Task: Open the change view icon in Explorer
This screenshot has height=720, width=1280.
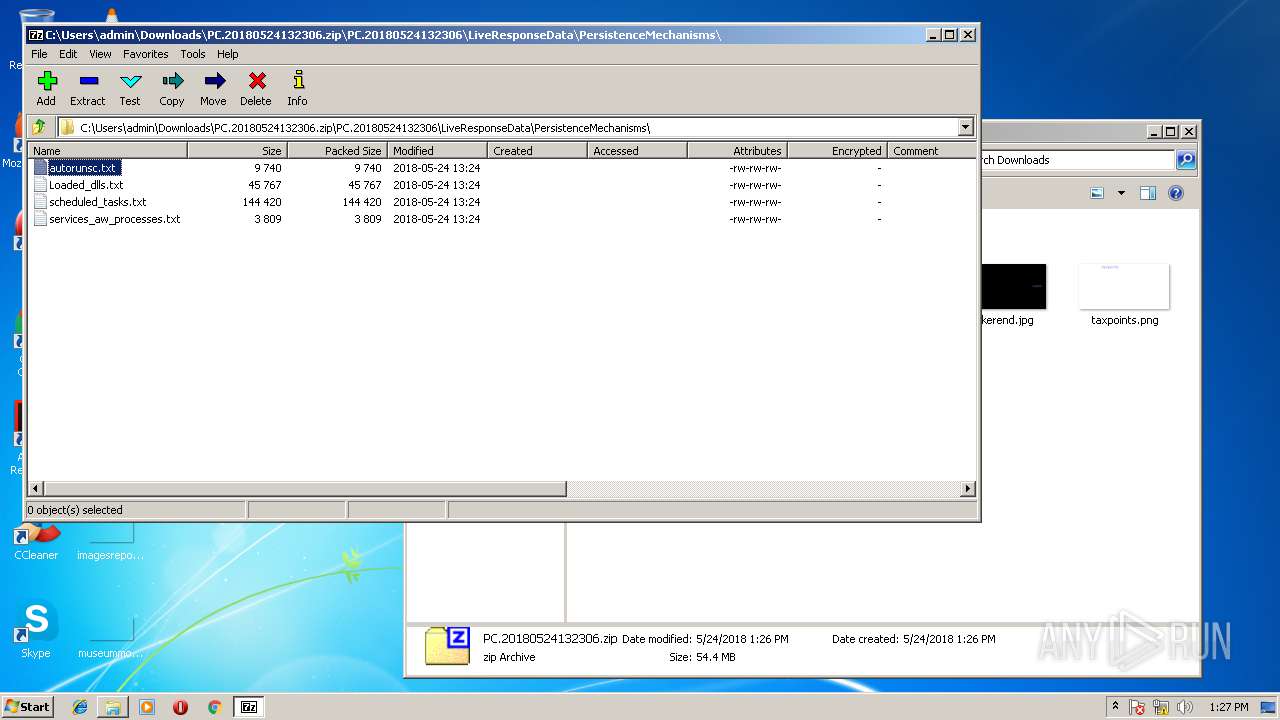Action: coord(1097,193)
